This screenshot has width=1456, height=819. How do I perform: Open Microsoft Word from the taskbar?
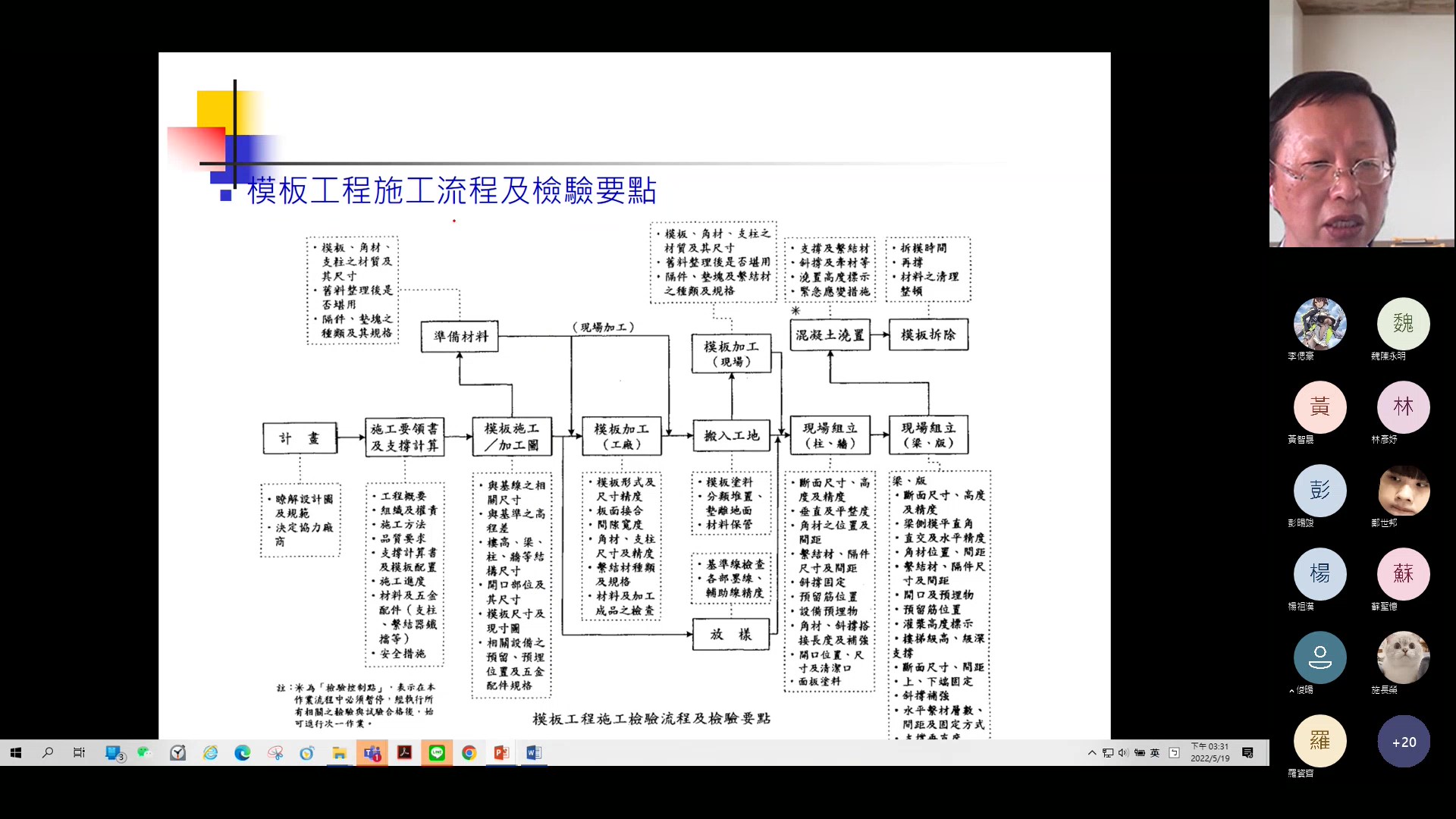(534, 753)
